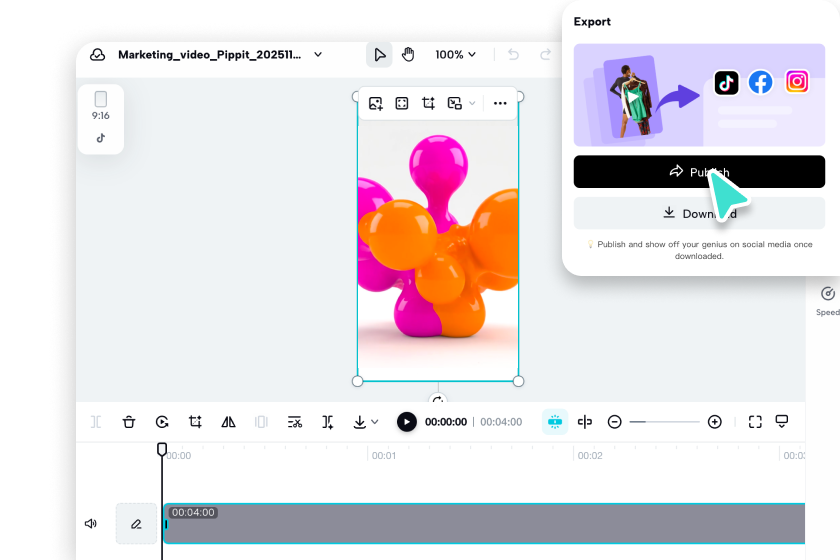Click the bottom-left resize handle of canvas
This screenshot has width=840, height=560.
coord(358,382)
